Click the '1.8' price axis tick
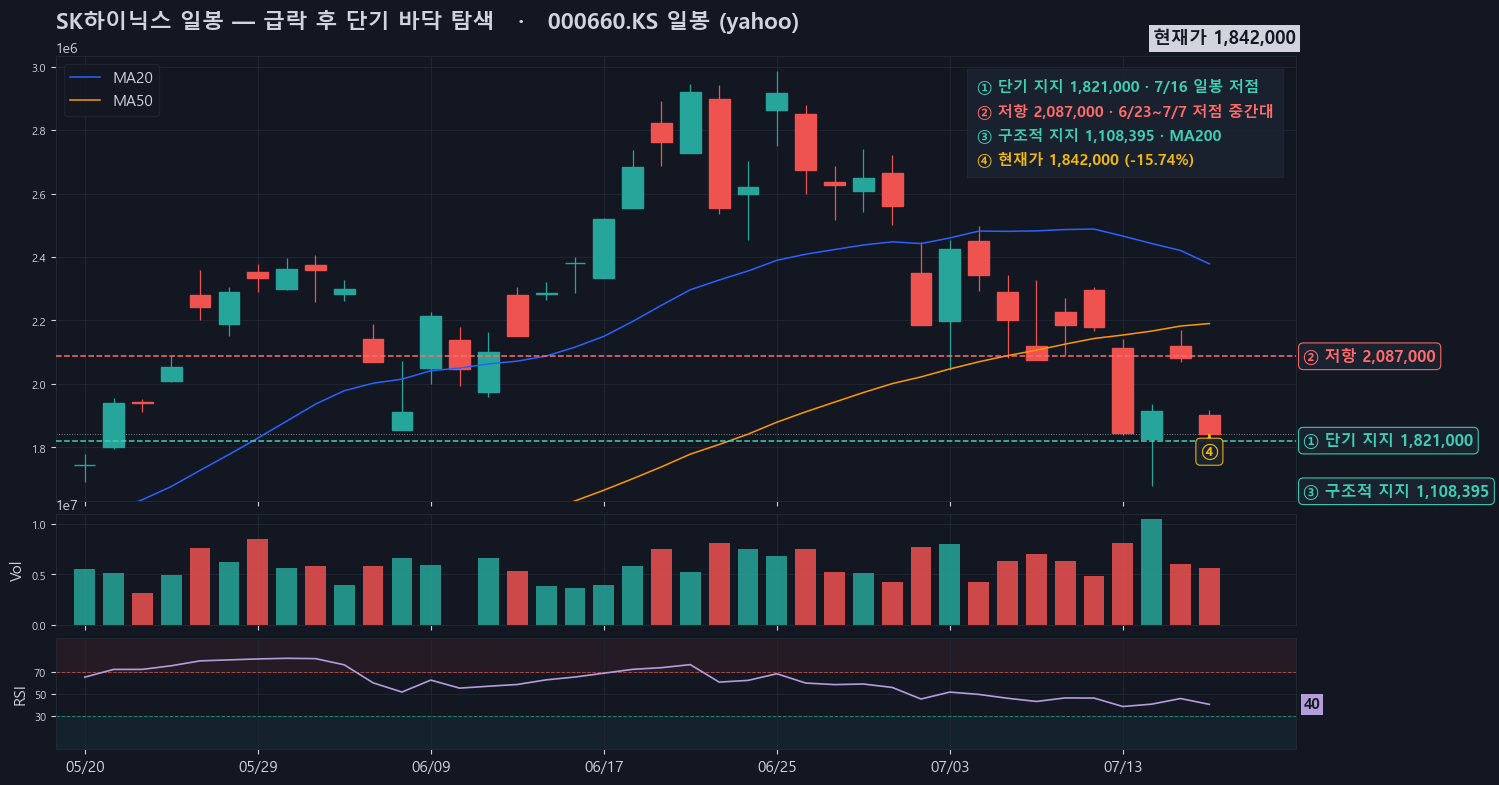 pos(41,448)
